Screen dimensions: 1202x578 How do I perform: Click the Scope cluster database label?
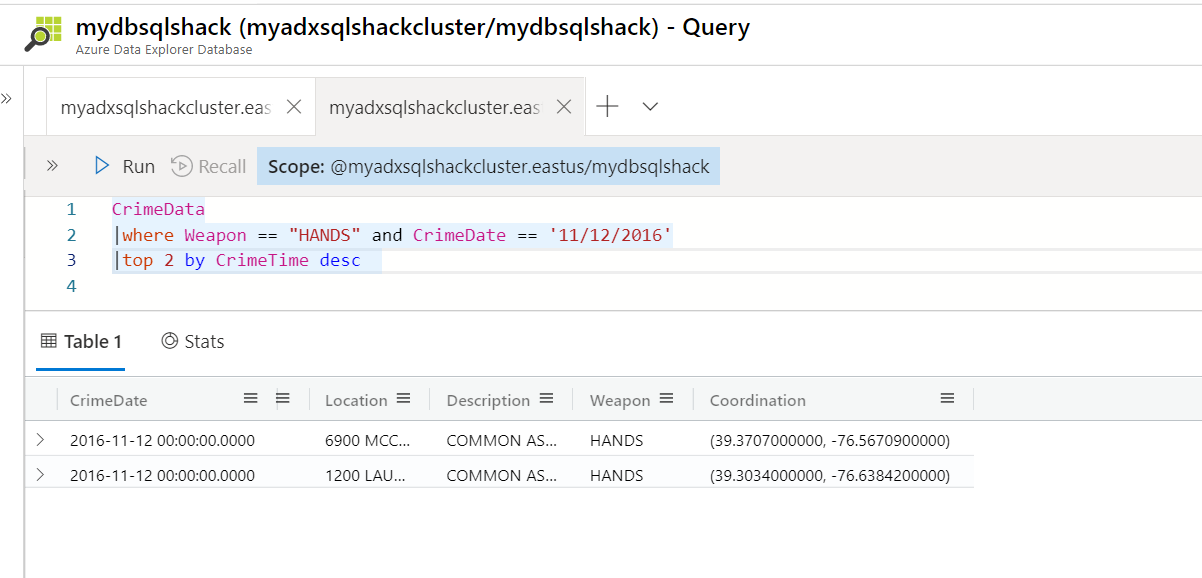pyautogui.click(x=489, y=167)
